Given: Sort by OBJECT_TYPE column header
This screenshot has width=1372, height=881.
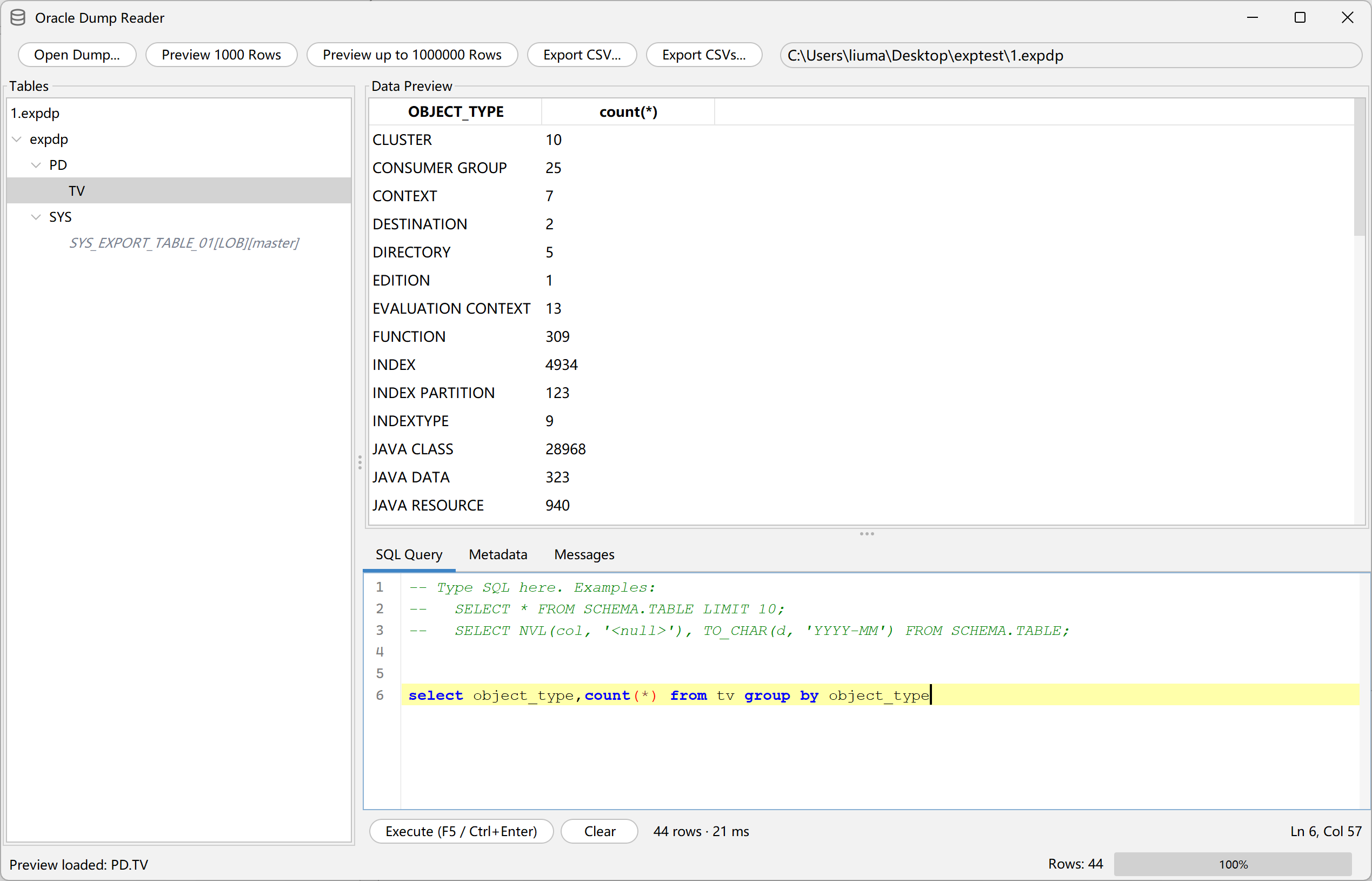Looking at the screenshot, I should tap(456, 111).
